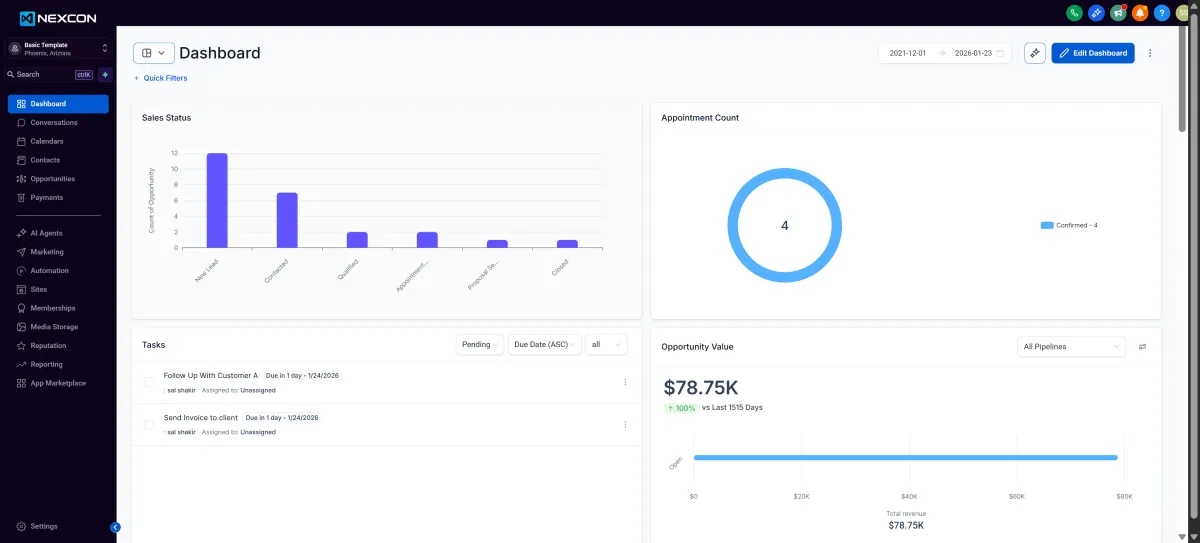Click the ctrlK shortcut badge
This screenshot has width=1200, height=543.
point(84,74)
